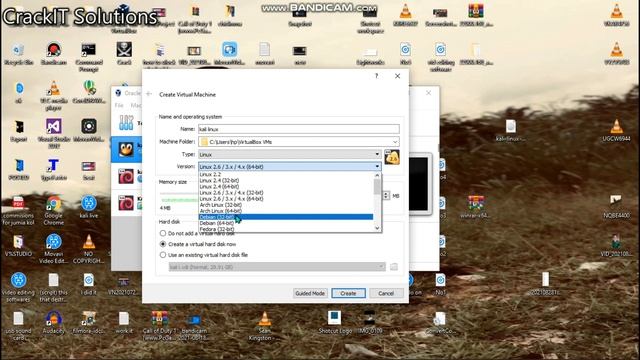Viewport: 640px width, 360px height.
Task: Open Google Chrome desktop shortcut
Action: pos(53,211)
